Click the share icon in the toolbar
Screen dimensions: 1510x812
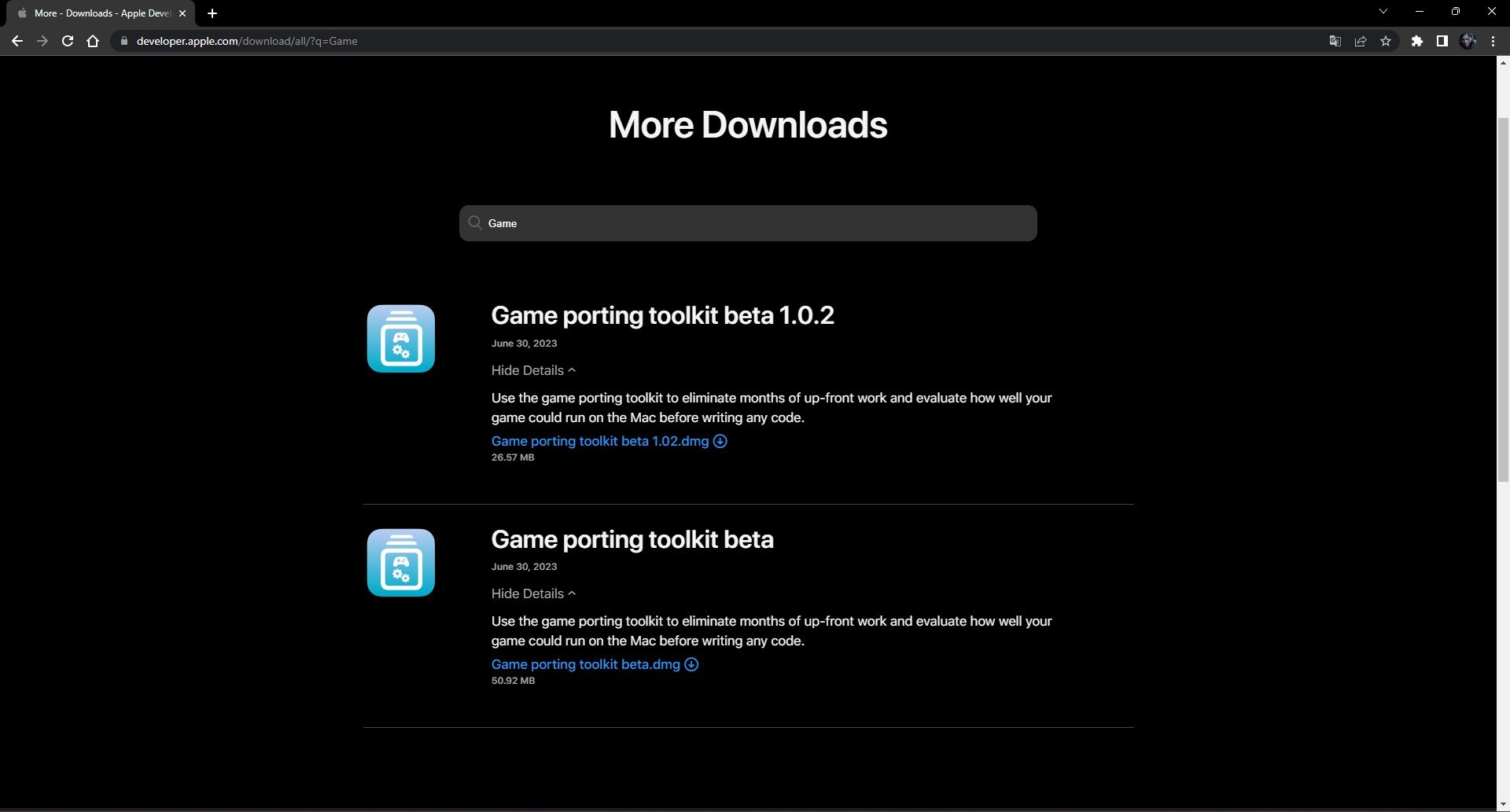pos(1361,41)
